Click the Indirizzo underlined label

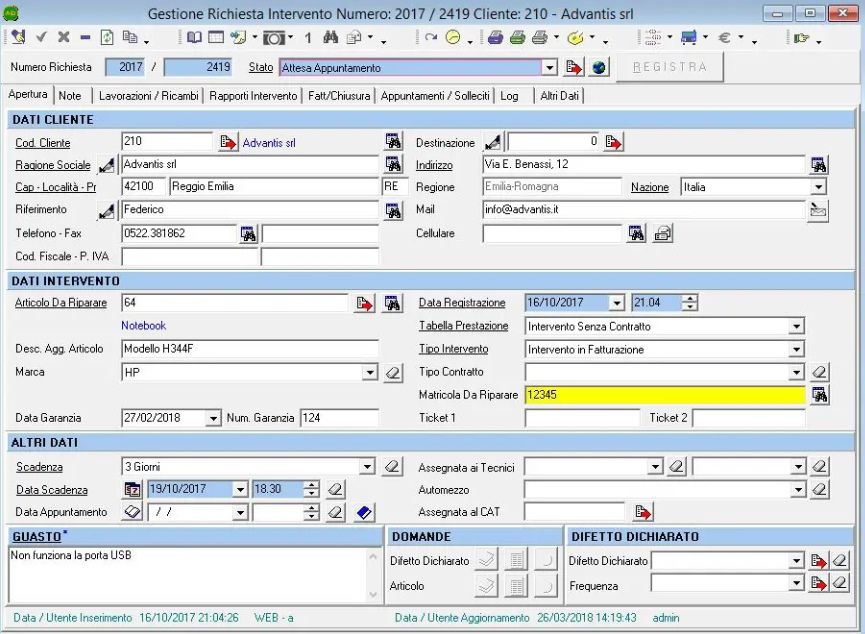click(434, 165)
